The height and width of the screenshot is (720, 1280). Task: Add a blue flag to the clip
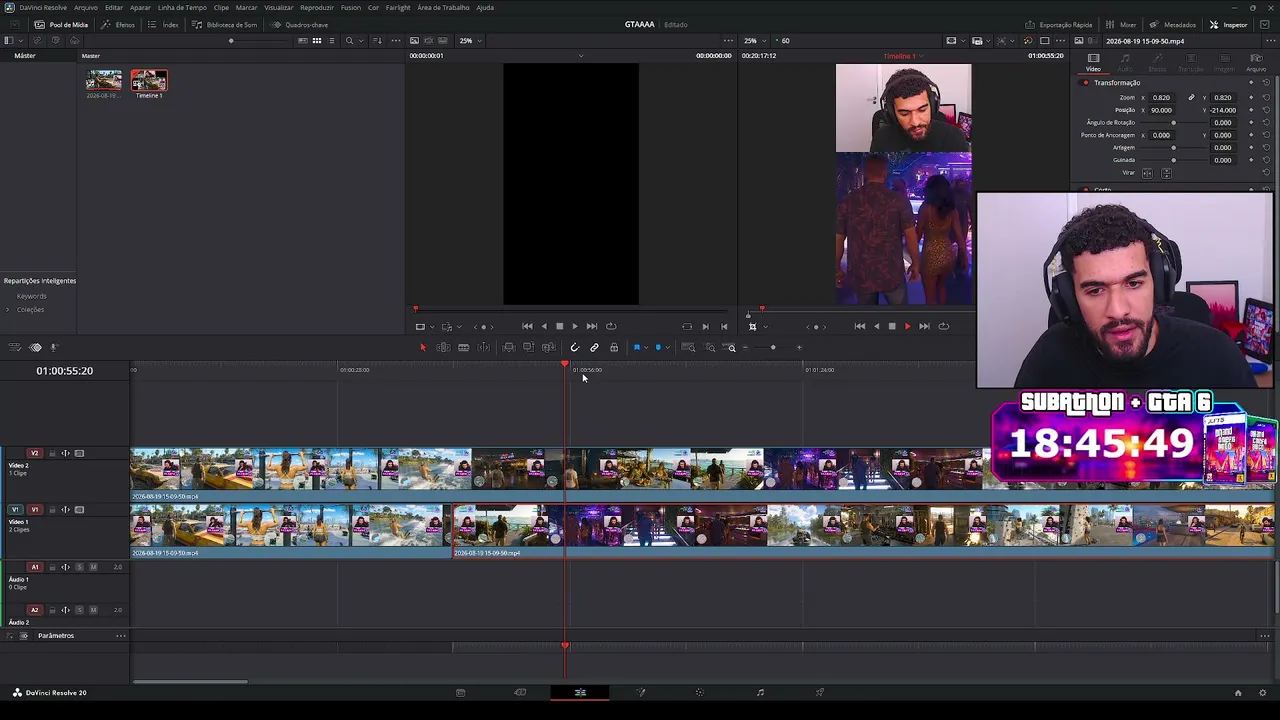coord(636,347)
